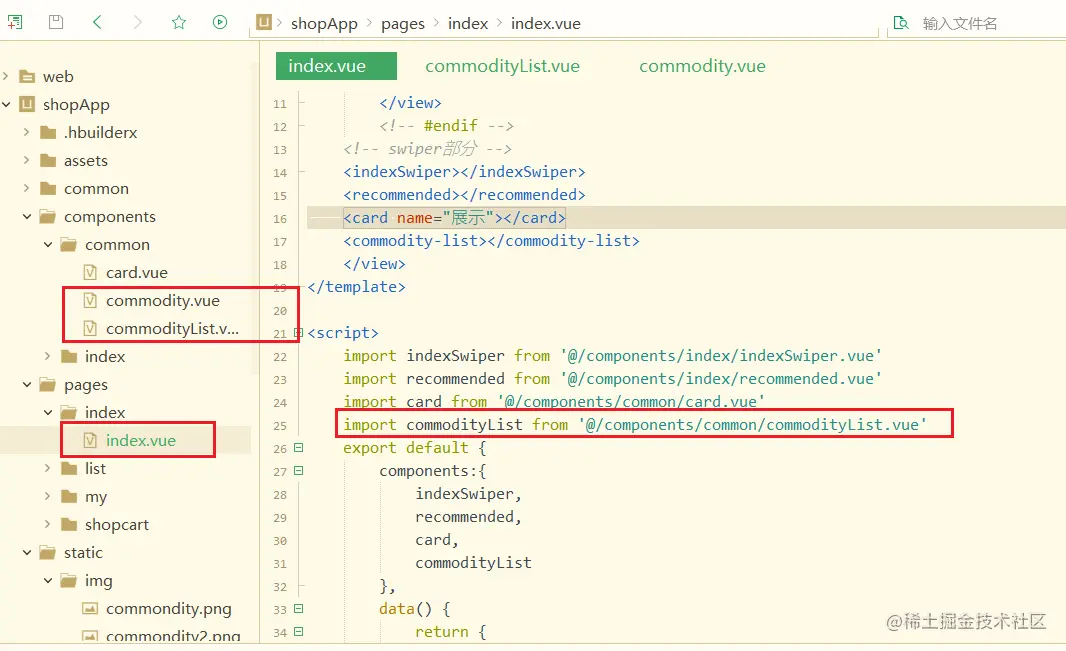The width and height of the screenshot is (1066, 651).
Task: Click the static folder icon
Action: pos(48,552)
